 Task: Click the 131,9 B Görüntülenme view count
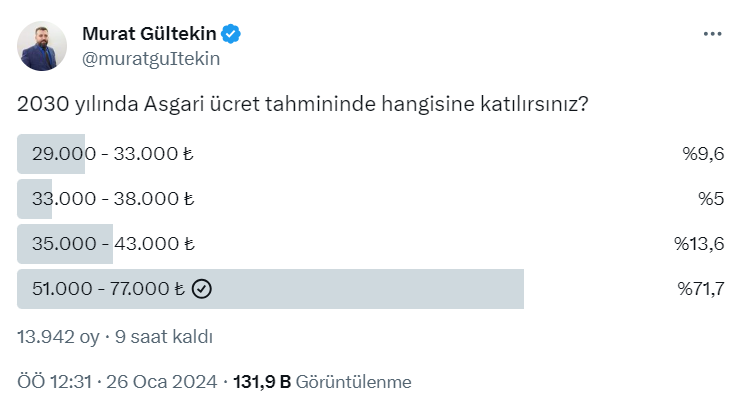coord(321,382)
